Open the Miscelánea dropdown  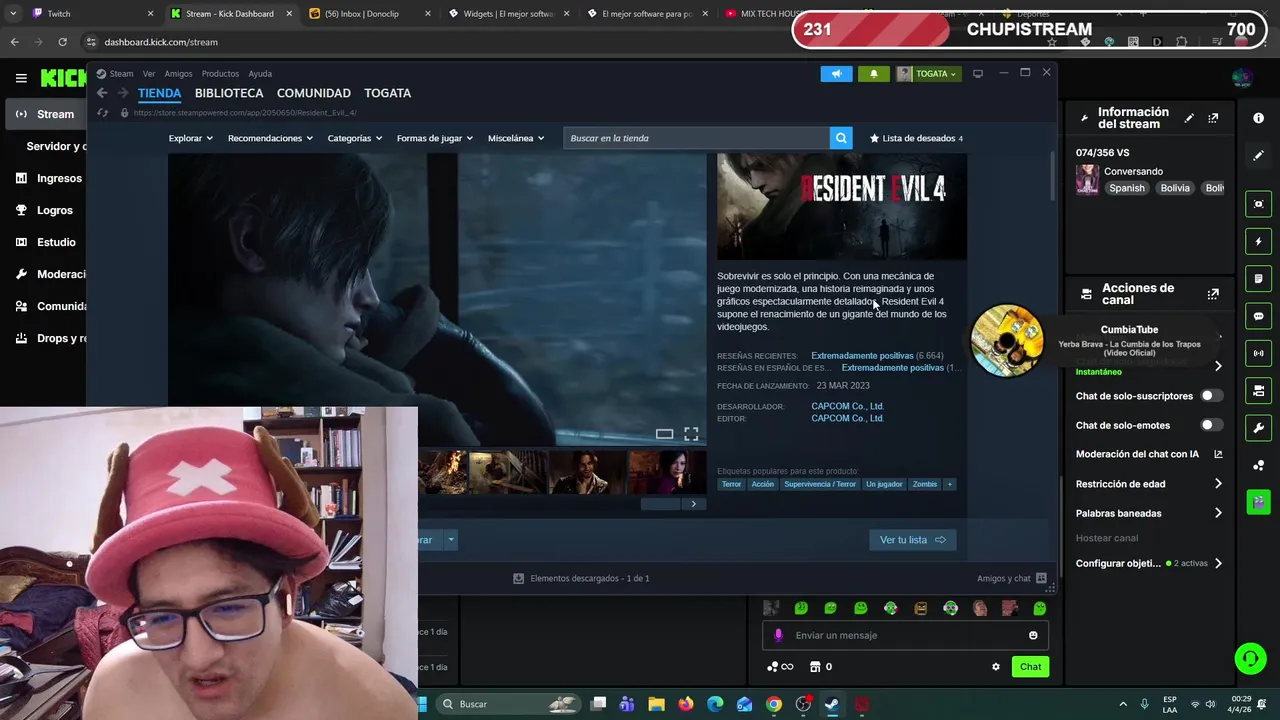[516, 138]
